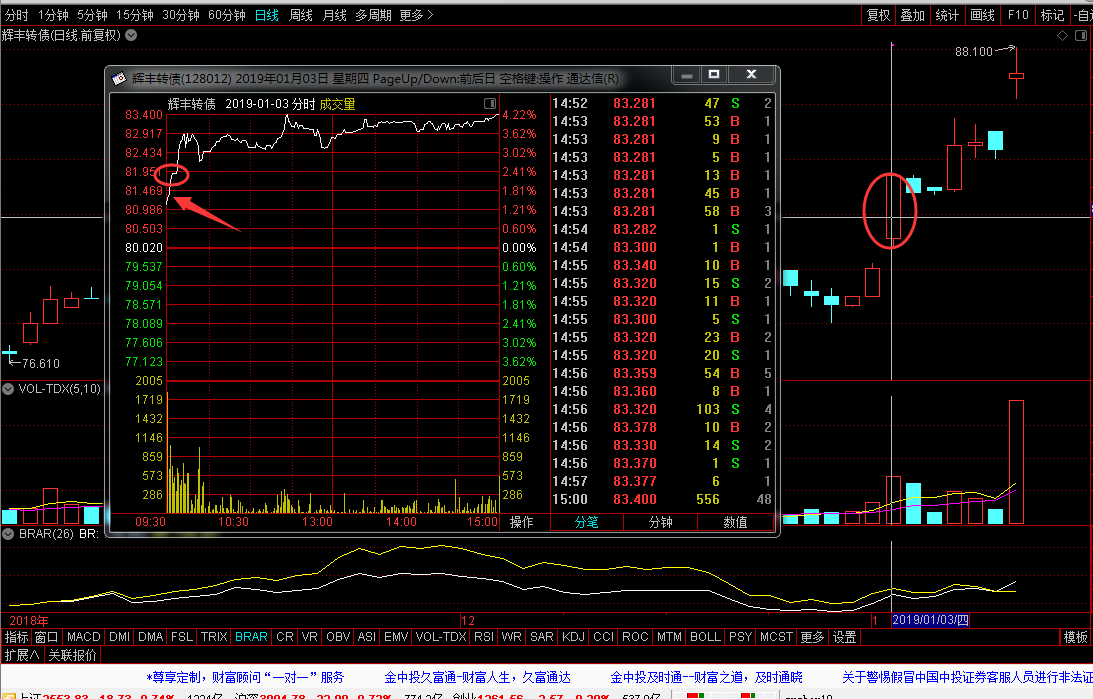Click the 复权 adjustment button
This screenshot has height=699, width=1093.
coord(878,15)
